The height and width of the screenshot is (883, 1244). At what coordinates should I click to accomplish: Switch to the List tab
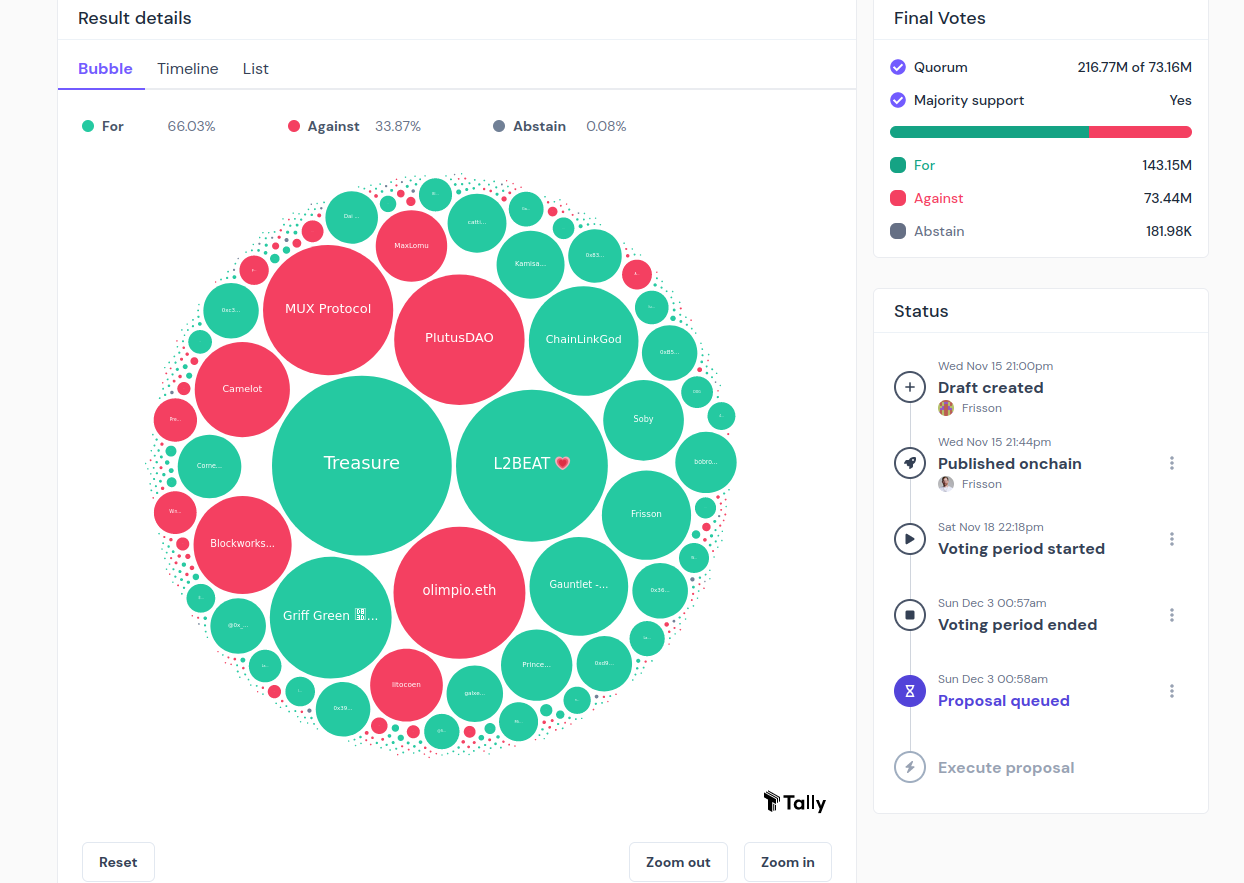(x=256, y=69)
